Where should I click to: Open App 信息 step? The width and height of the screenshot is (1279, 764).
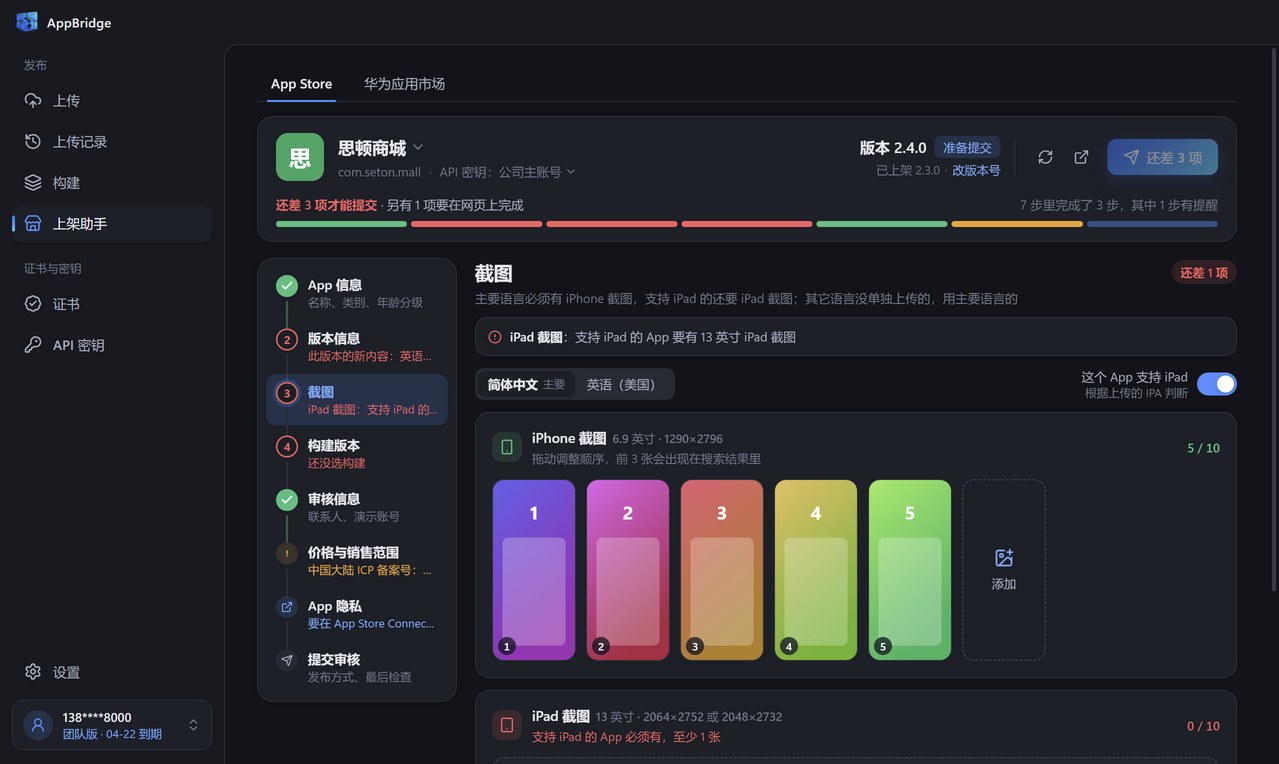point(357,293)
